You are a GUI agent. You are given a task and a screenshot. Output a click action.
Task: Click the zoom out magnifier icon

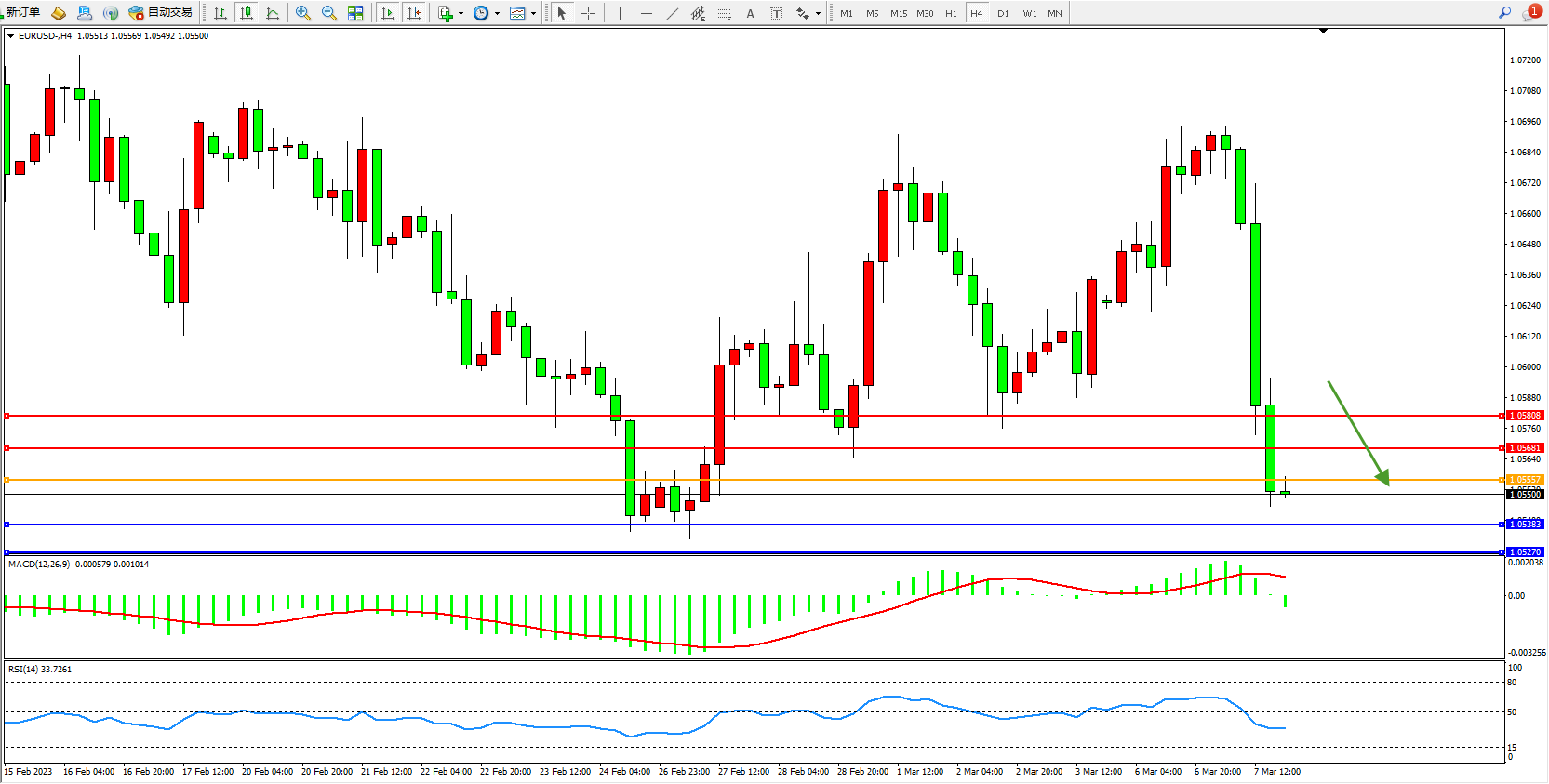click(328, 13)
